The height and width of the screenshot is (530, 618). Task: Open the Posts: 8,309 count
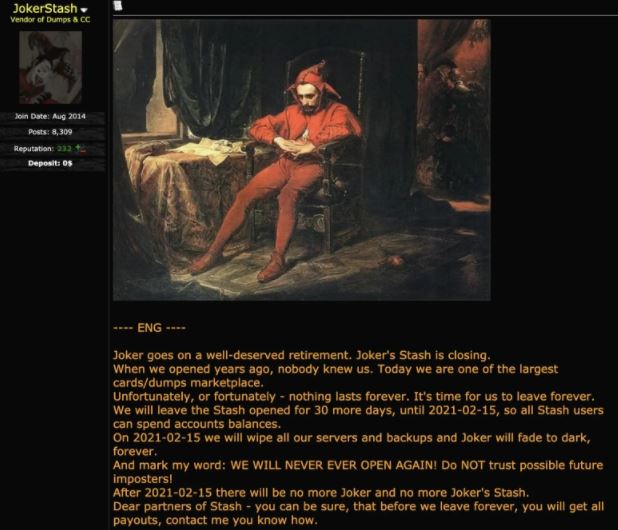click(50, 132)
